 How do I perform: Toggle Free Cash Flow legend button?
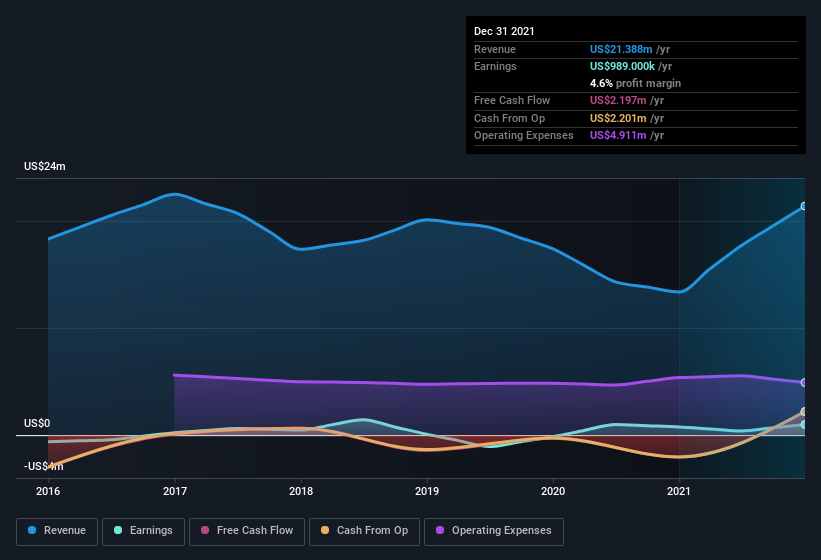tap(247, 531)
